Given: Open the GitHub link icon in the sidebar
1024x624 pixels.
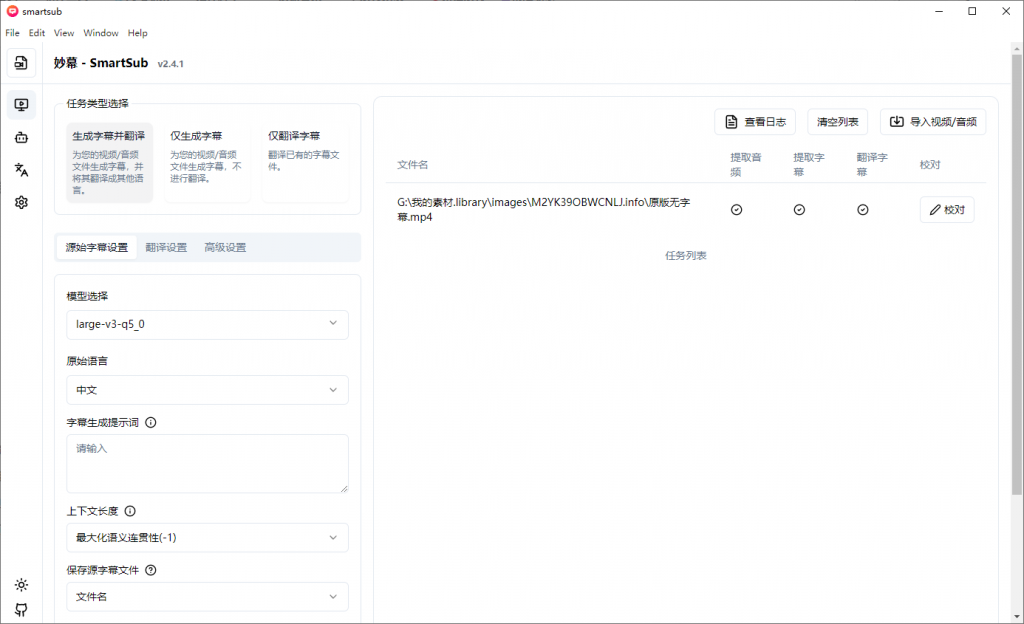Looking at the screenshot, I should click(x=21, y=610).
